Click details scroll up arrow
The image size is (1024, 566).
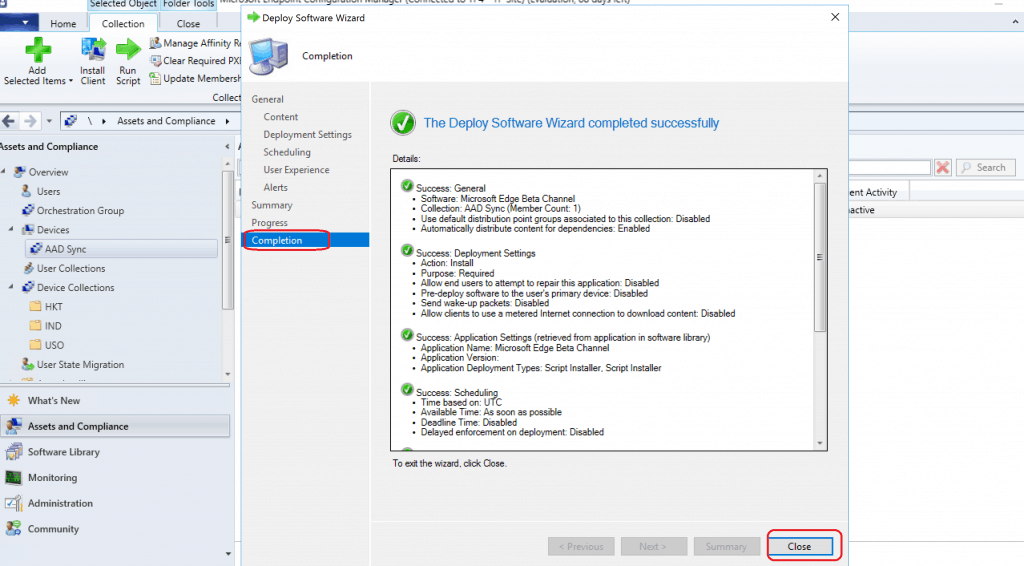tap(820, 176)
